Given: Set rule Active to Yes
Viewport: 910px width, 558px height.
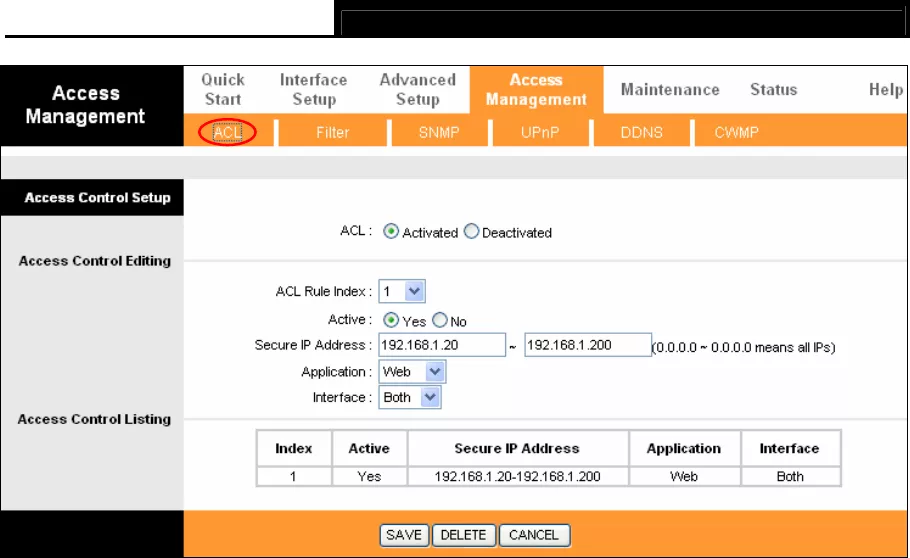Looking at the screenshot, I should coord(391,321).
